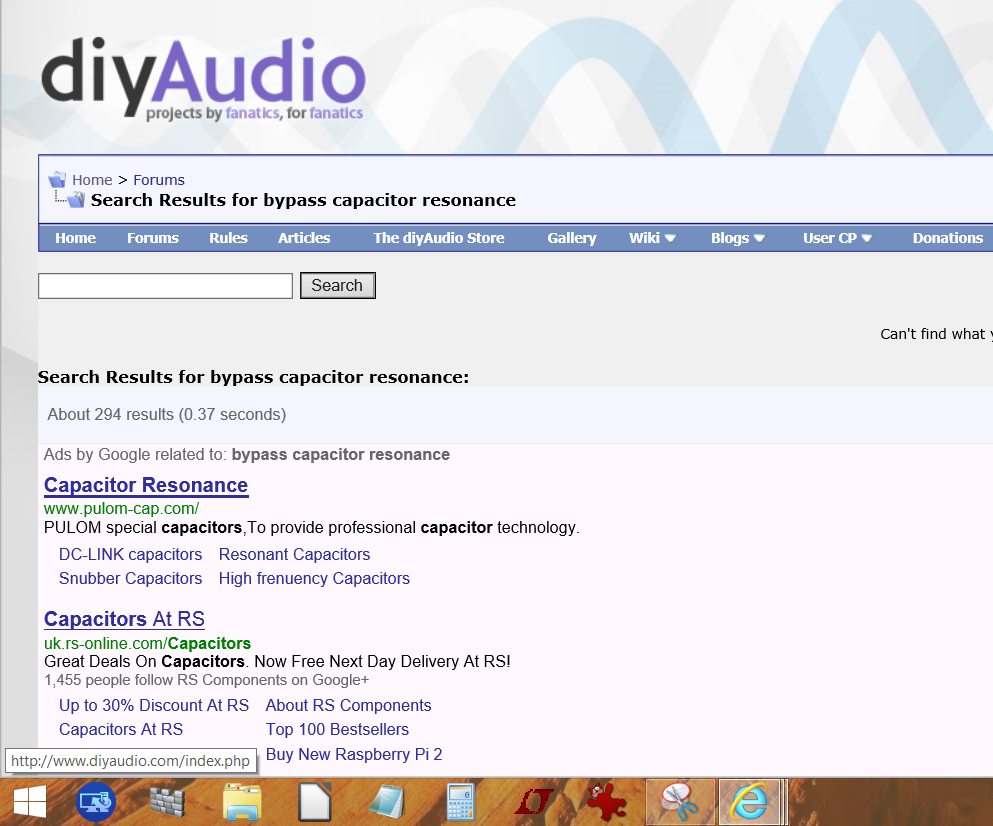Image resolution: width=993 pixels, height=826 pixels.
Task: Open Capacitors At RS sublink
Action: (x=121, y=730)
